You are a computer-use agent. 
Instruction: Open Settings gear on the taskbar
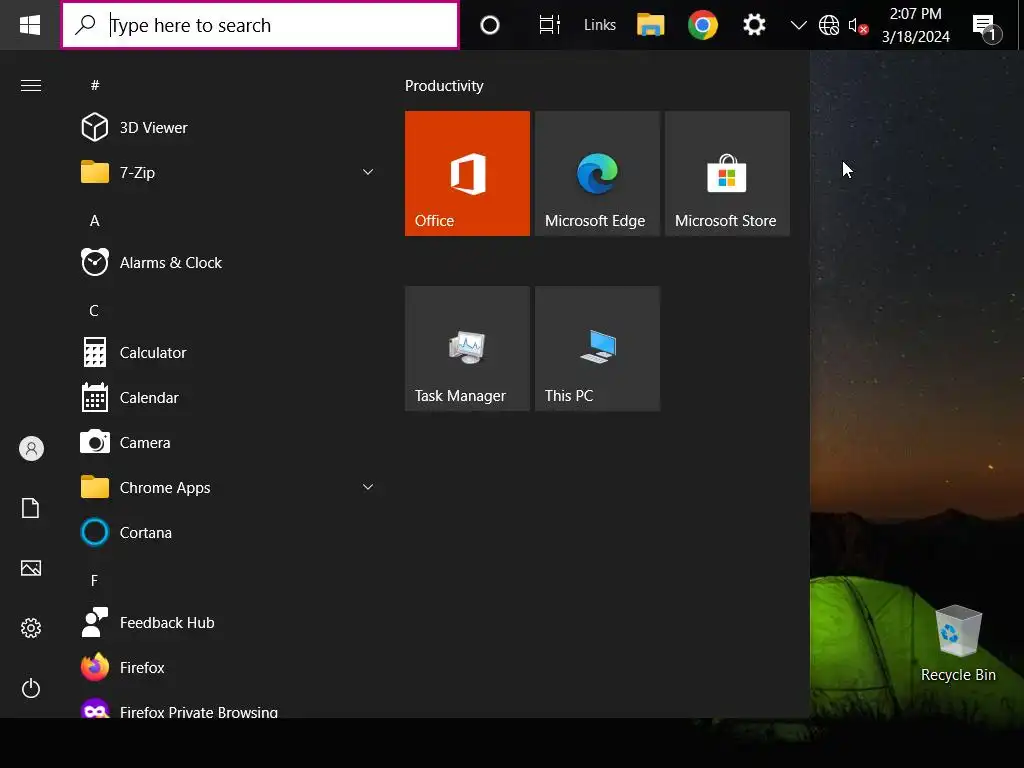click(x=754, y=25)
